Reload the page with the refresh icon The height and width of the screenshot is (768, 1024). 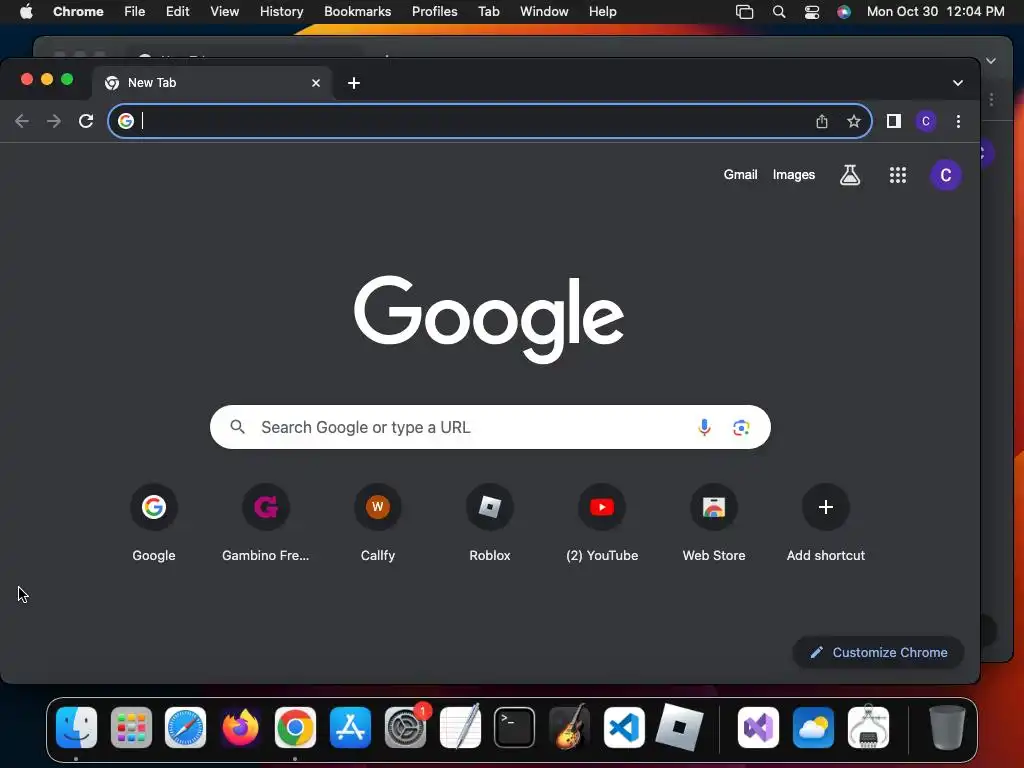[x=86, y=121]
